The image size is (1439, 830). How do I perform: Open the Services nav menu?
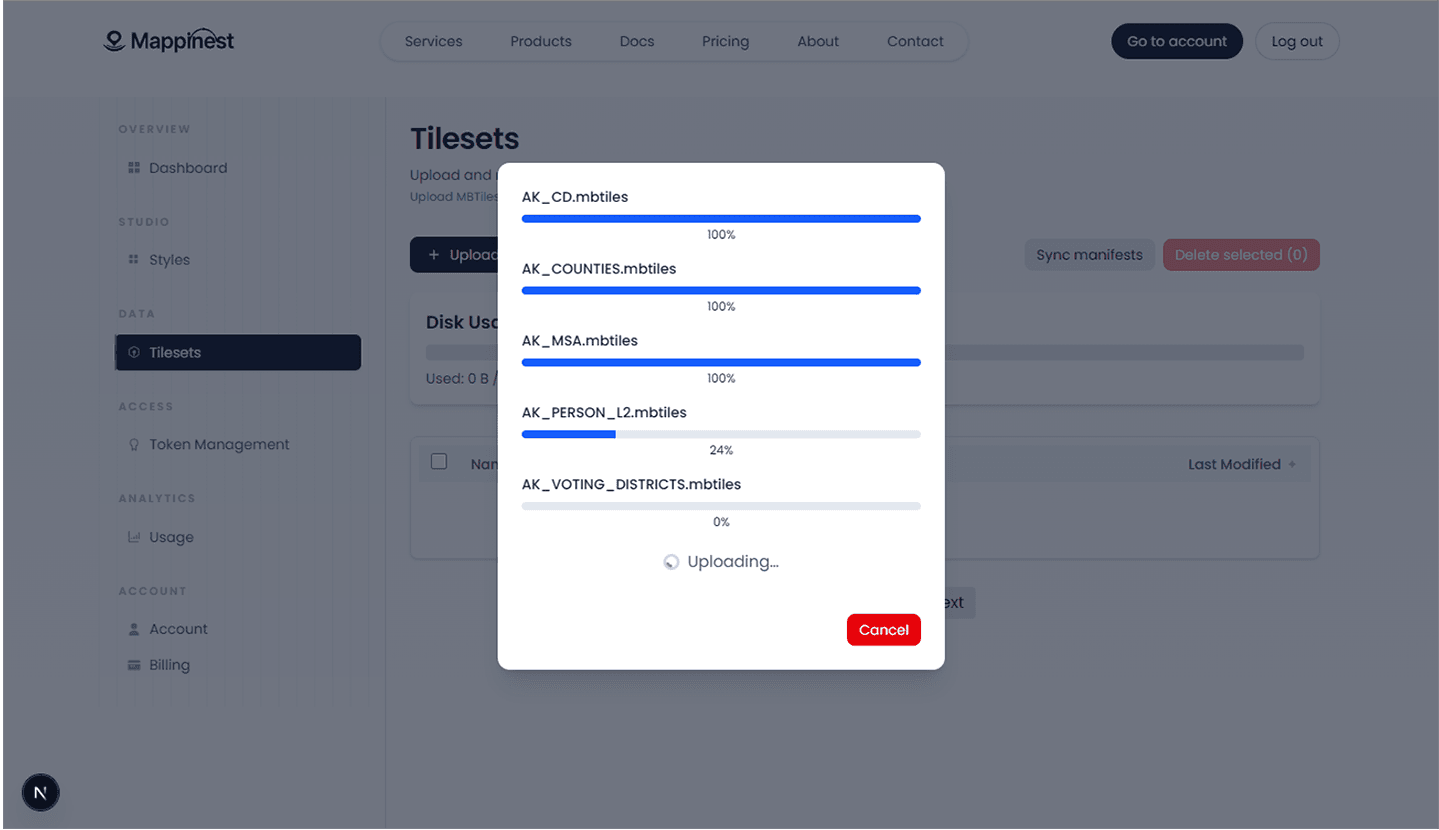click(x=433, y=41)
